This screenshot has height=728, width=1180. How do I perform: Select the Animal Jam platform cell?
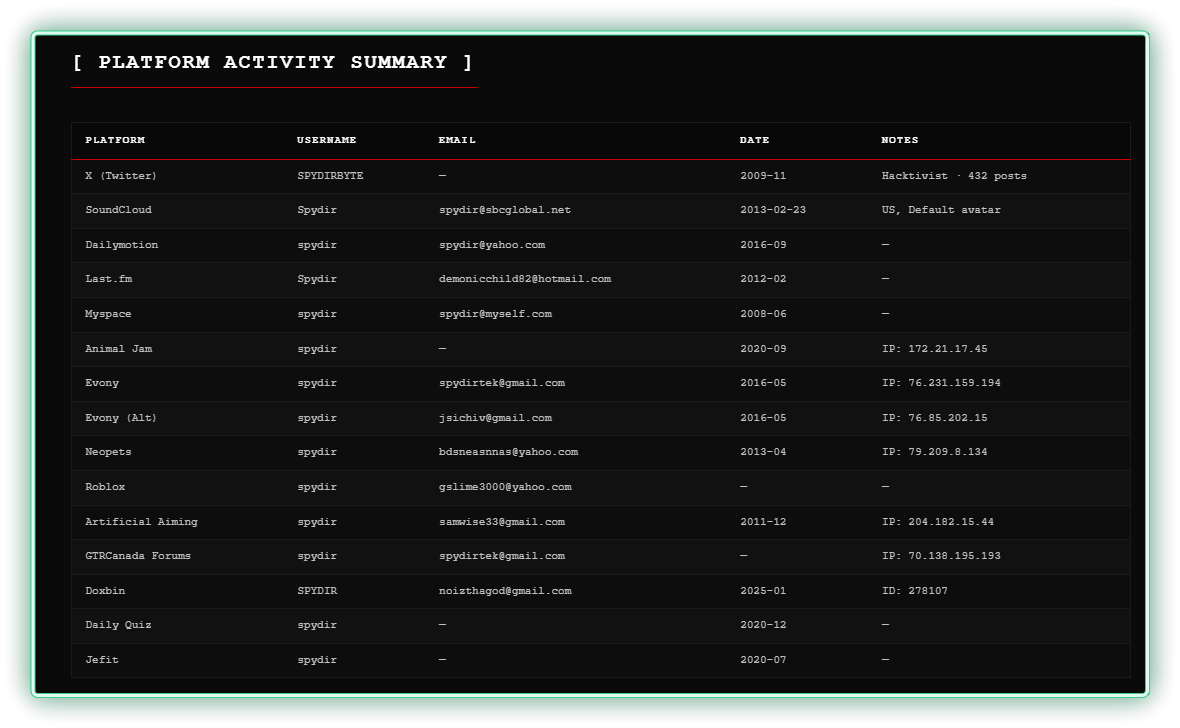click(119, 349)
